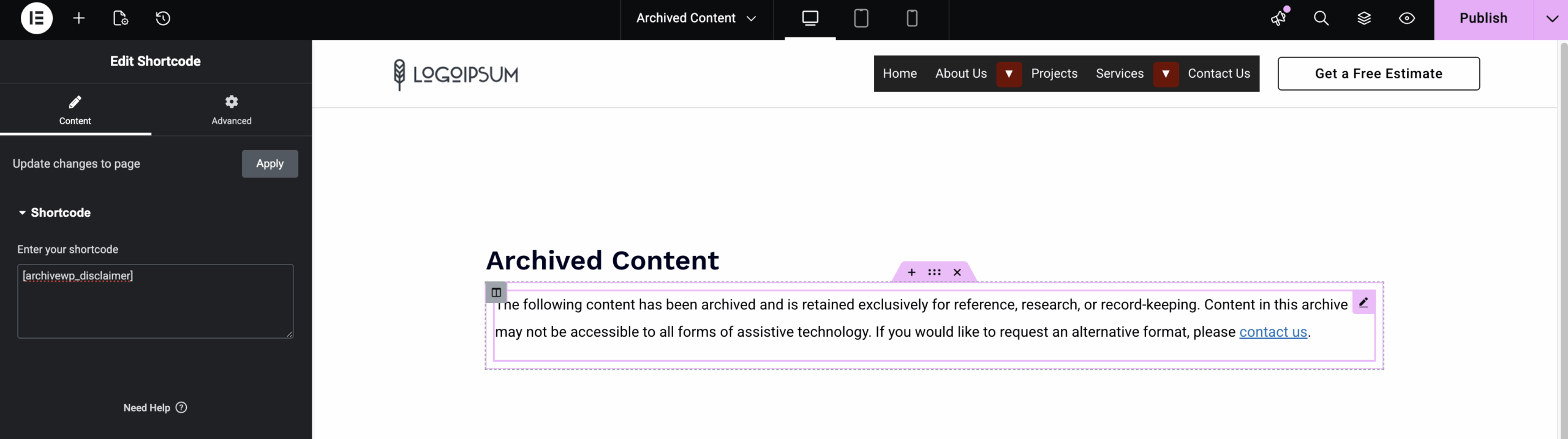Switch to mobile responsive view
The width and height of the screenshot is (1568, 439).
coord(912,18)
